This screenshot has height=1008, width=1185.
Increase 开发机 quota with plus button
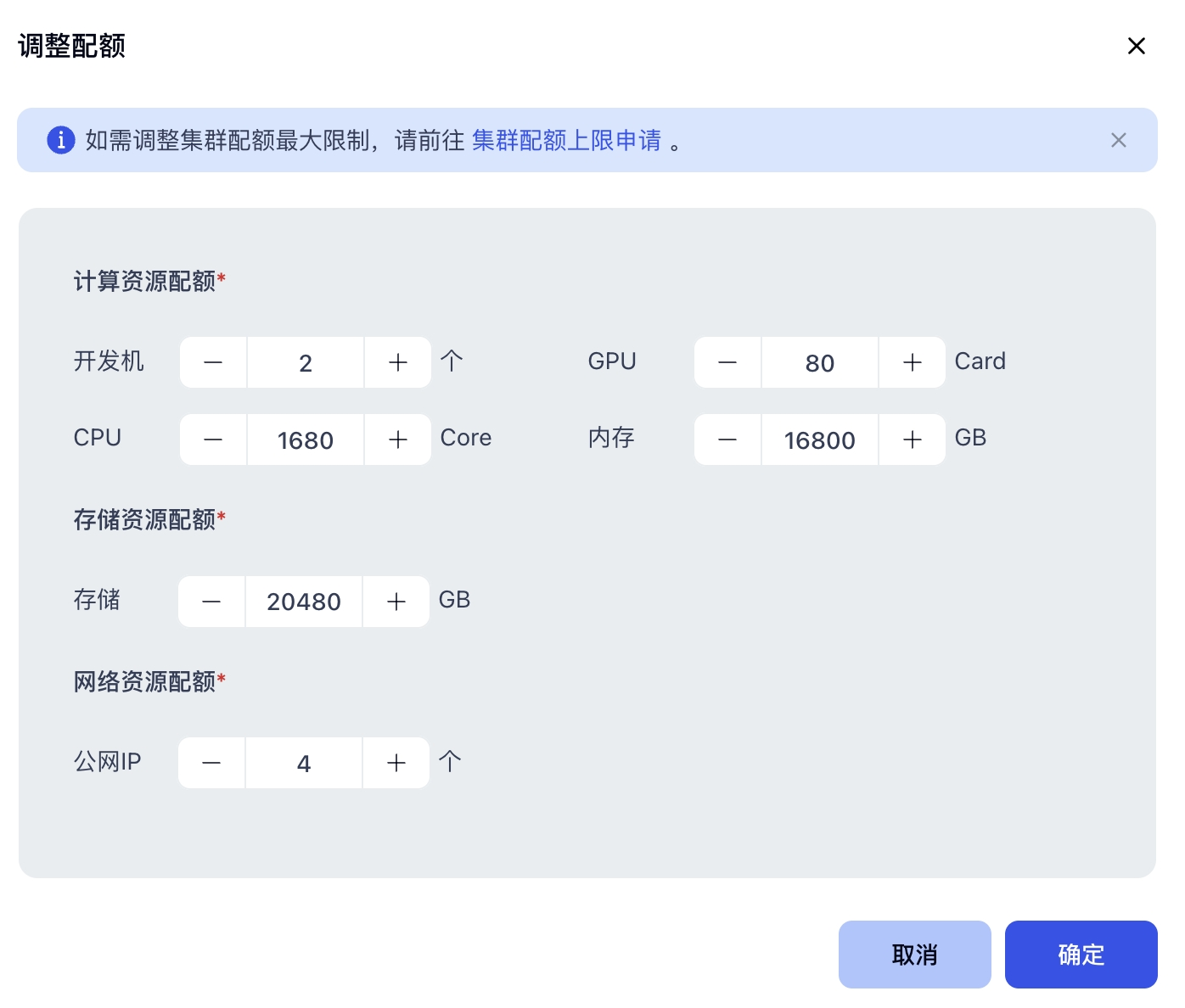pyautogui.click(x=398, y=362)
